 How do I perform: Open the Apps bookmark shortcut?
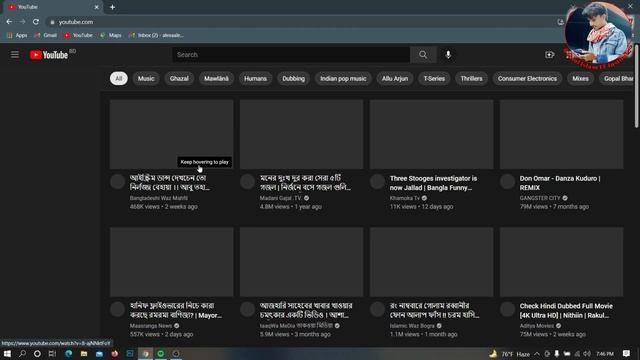pyautogui.click(x=17, y=36)
